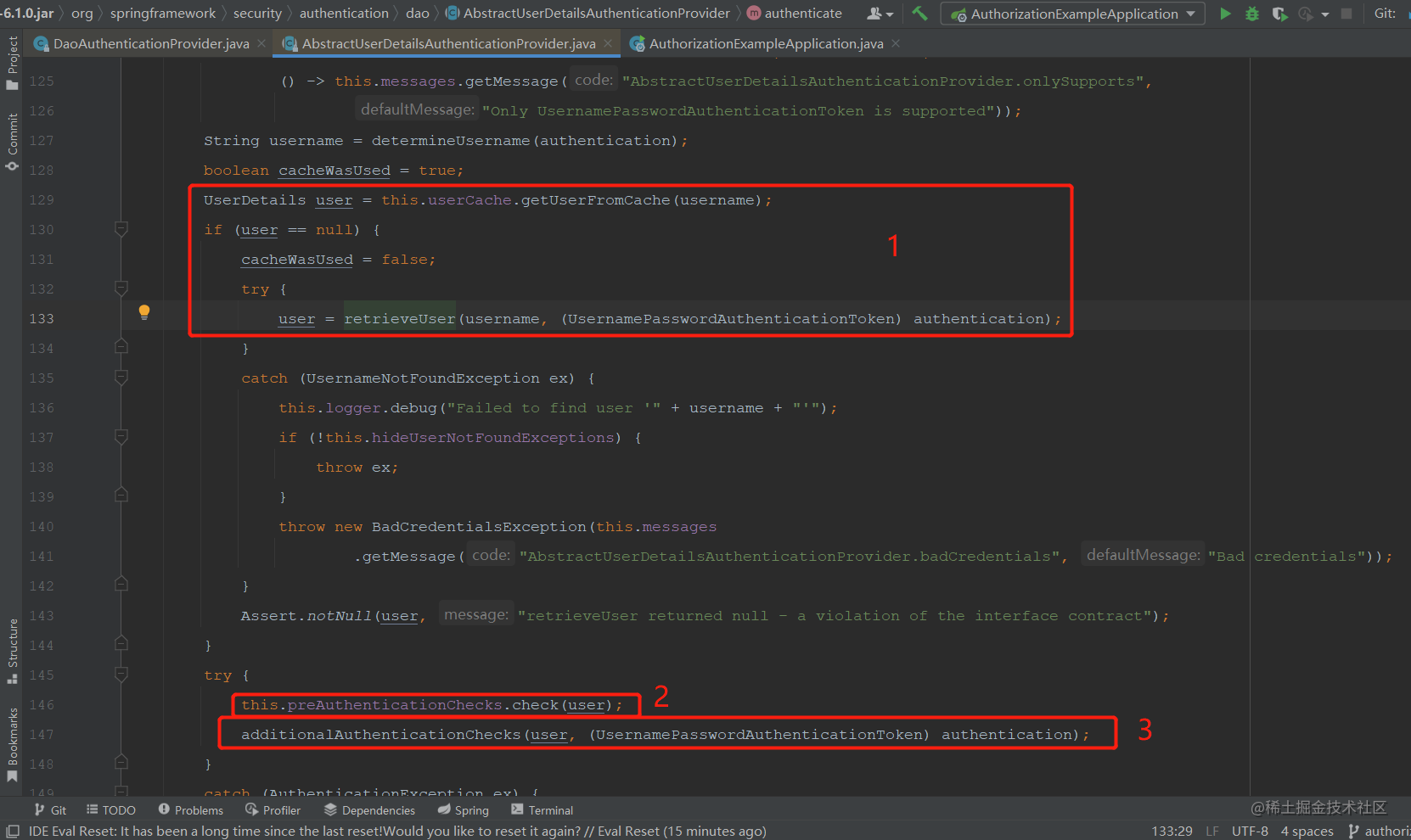Image resolution: width=1411 pixels, height=840 pixels.
Task: Open the Dependencies tool window
Action: pyautogui.click(x=370, y=809)
